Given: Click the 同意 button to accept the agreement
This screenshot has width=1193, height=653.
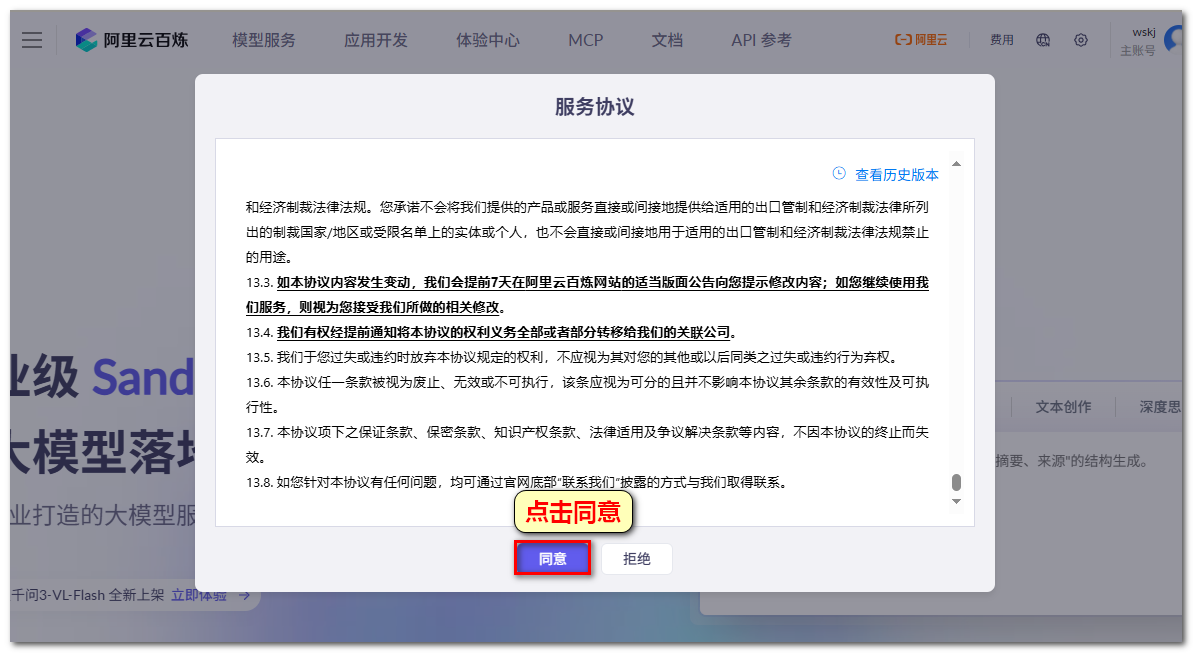Looking at the screenshot, I should [x=552, y=559].
